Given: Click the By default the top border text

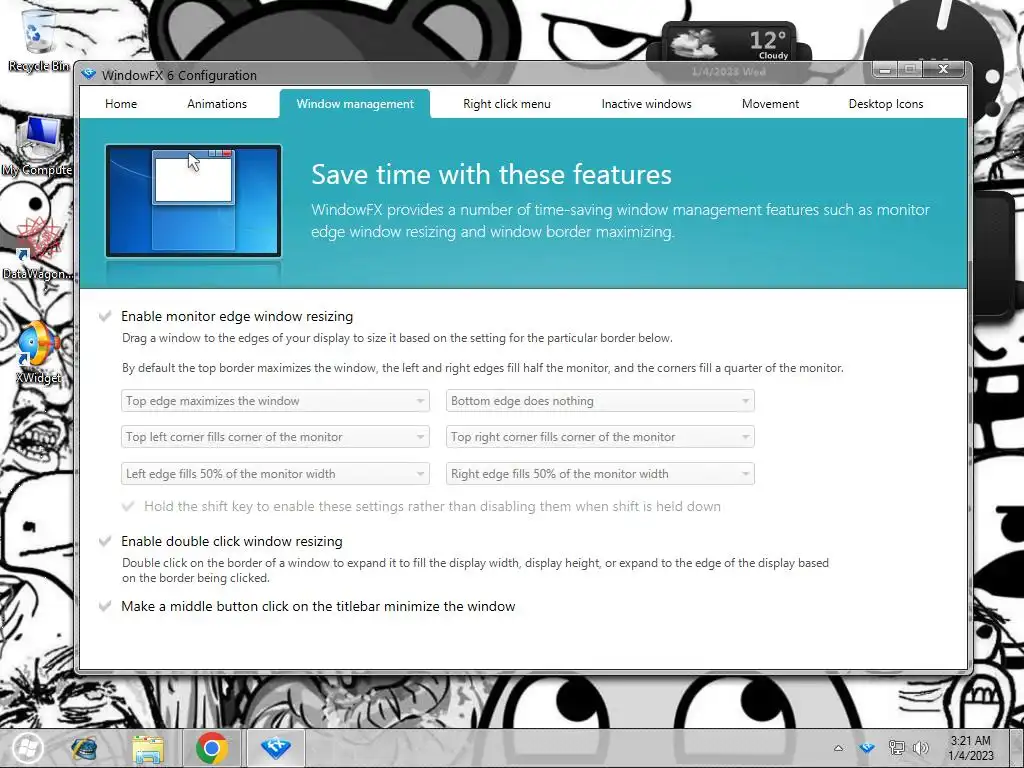Looking at the screenshot, I should [483, 368].
